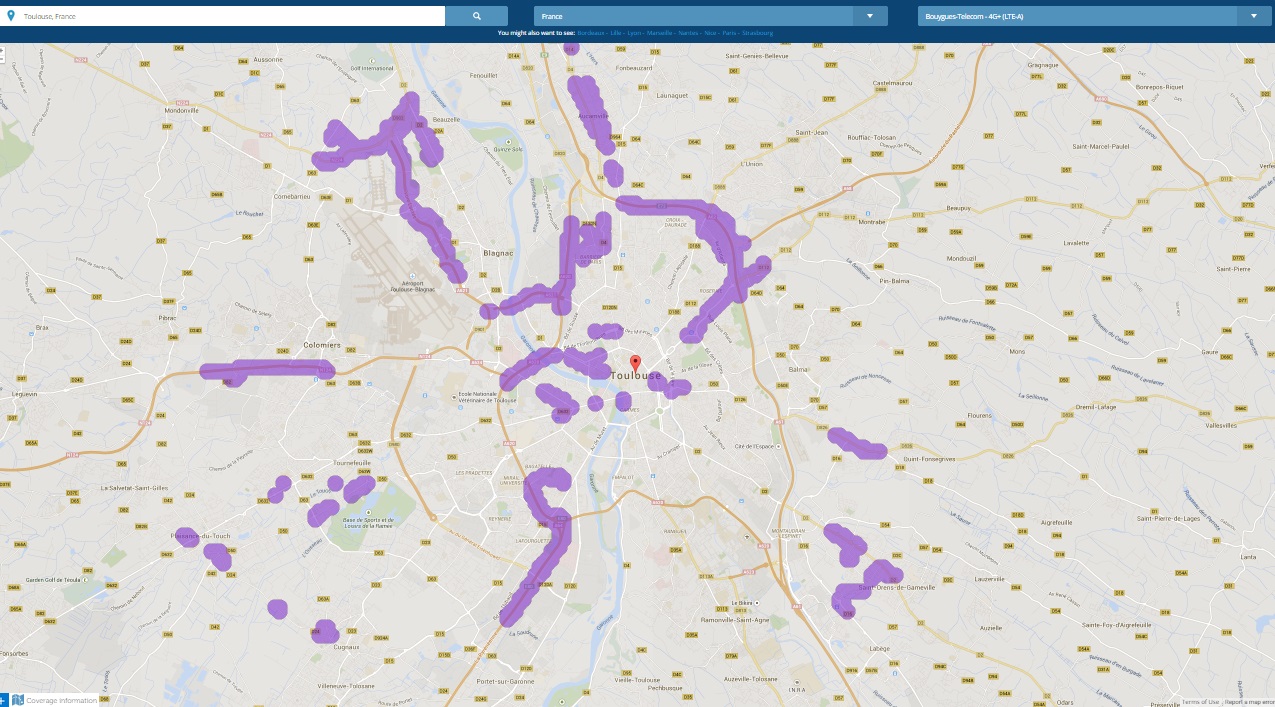Click the plus icon at bottom left
Viewport: 1275px width, 707px height.
(4, 700)
